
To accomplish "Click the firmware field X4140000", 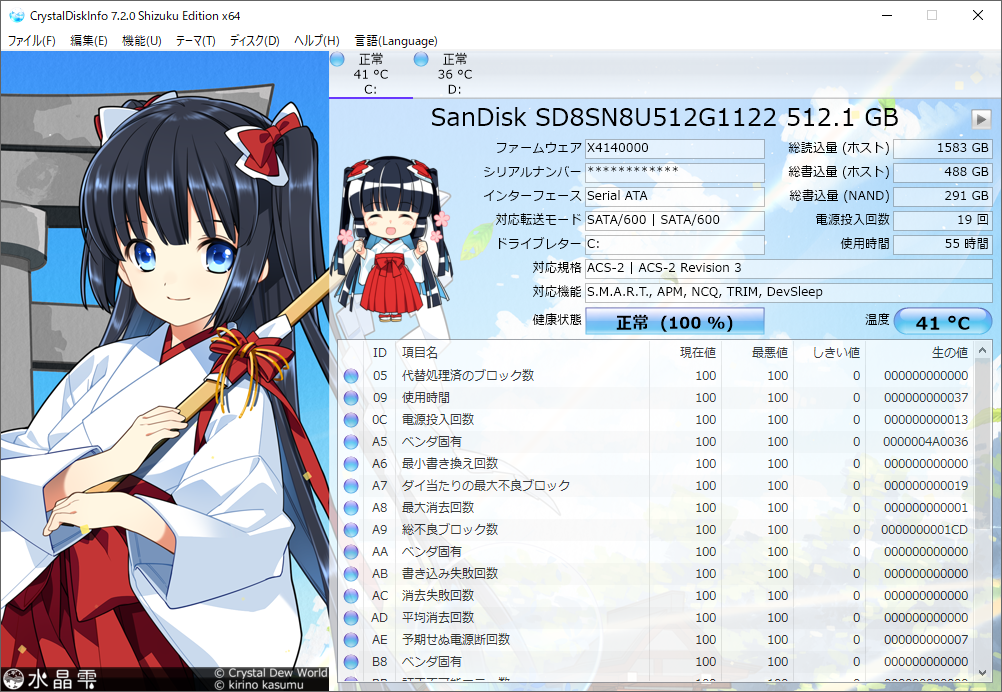I will pos(674,148).
